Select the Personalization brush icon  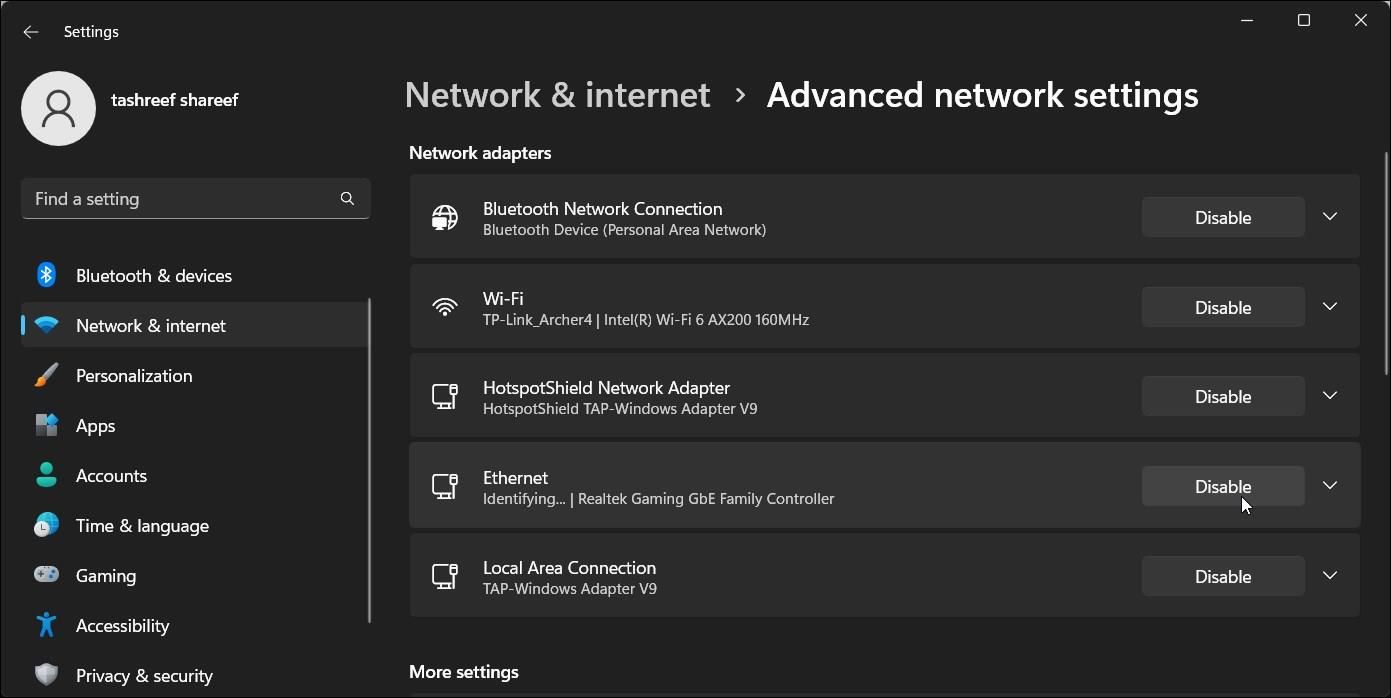pos(46,375)
